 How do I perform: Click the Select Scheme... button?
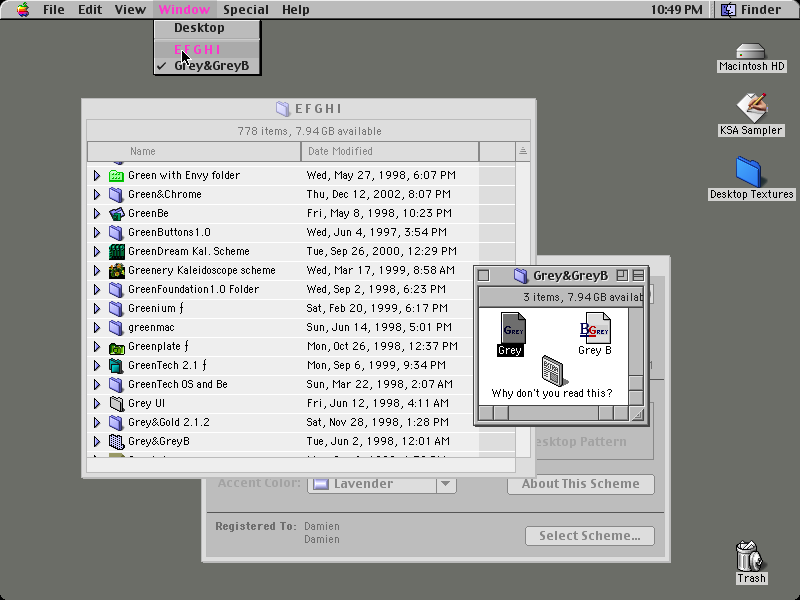590,536
